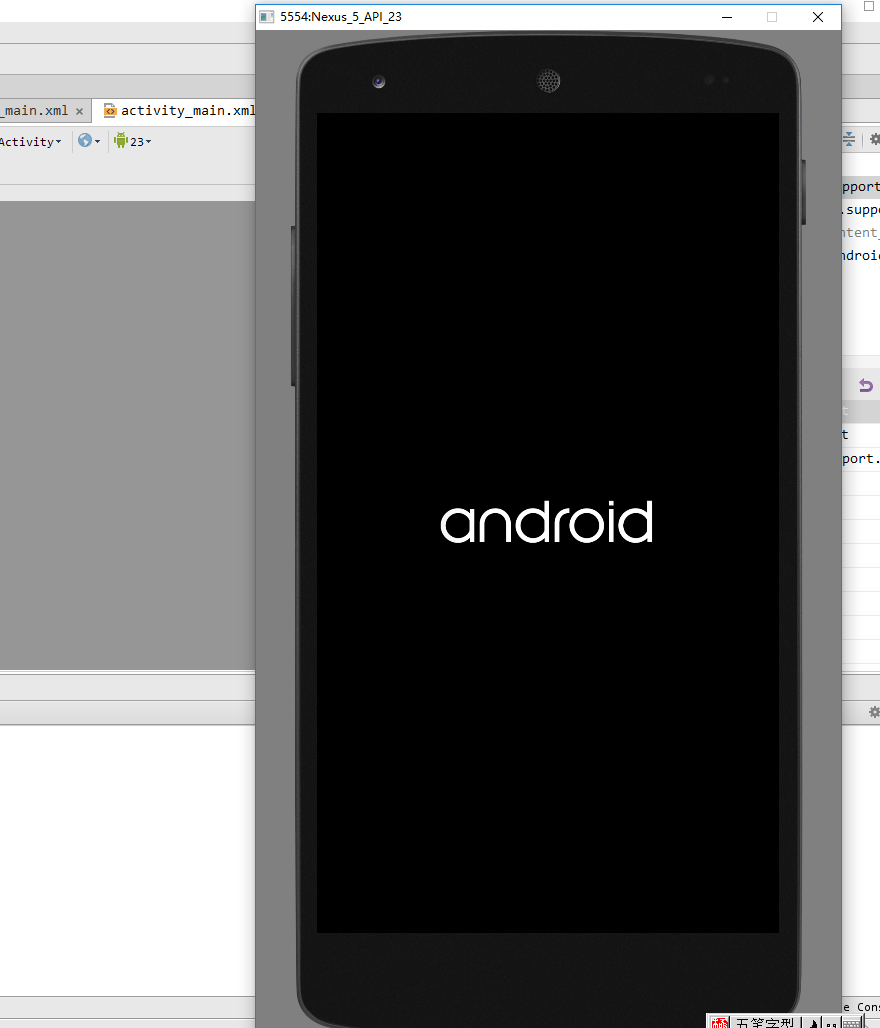The width and height of the screenshot is (880, 1028).
Task: Open the gear settings icon beside collapse arrows
Action: 874,139
